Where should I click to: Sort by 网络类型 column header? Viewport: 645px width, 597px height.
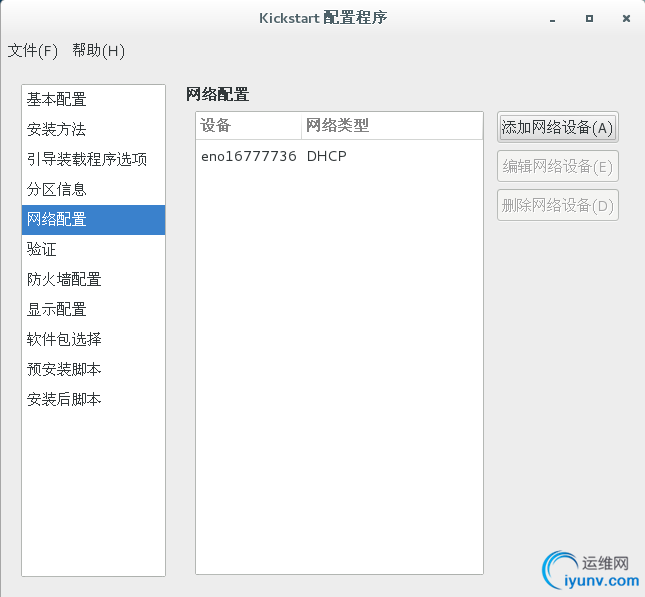[392, 125]
